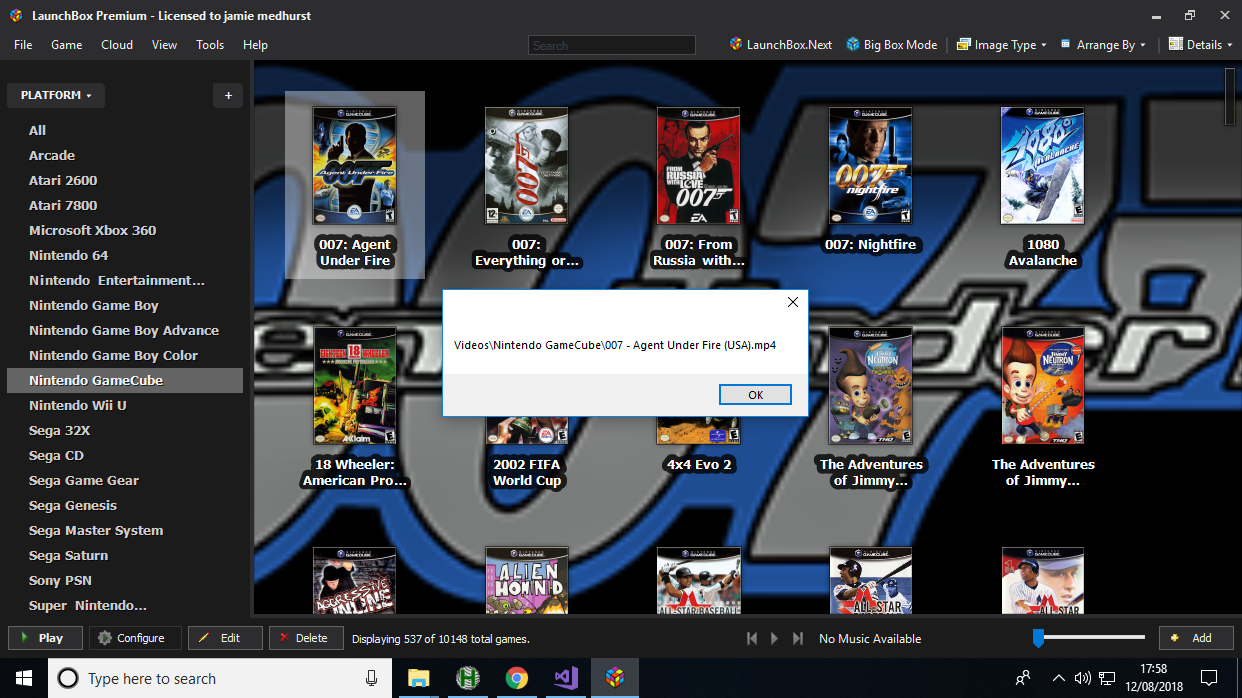The height and width of the screenshot is (698, 1242).
Task: Open the Cloud menu
Action: click(117, 45)
